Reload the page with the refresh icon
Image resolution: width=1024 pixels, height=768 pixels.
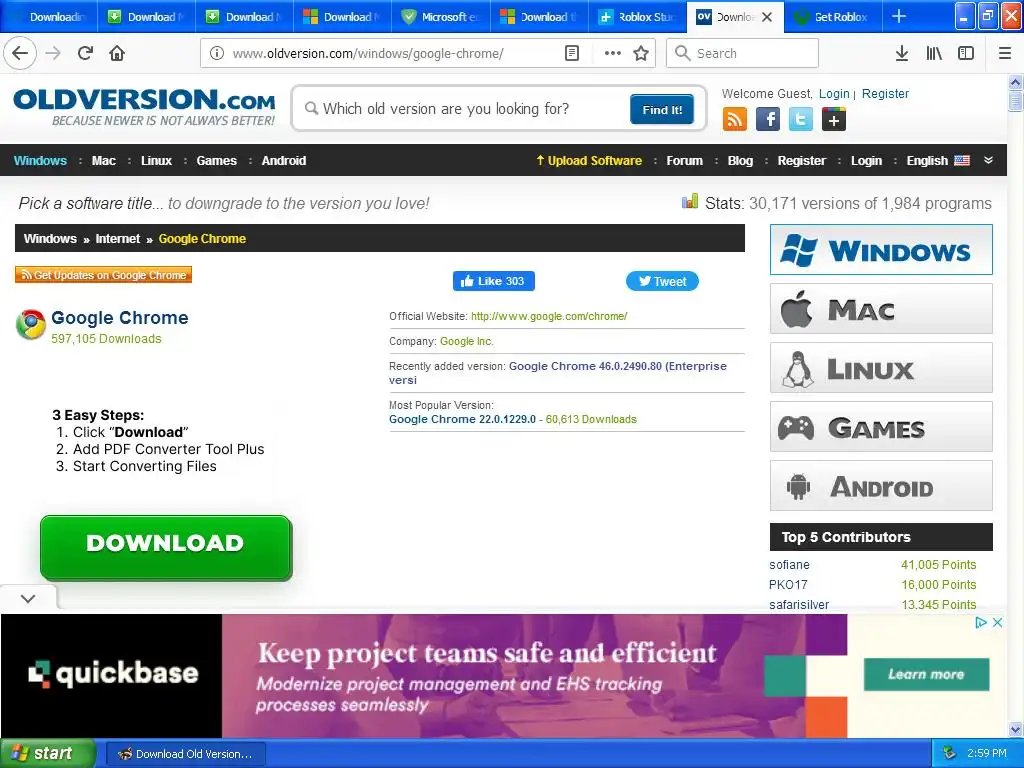click(85, 53)
